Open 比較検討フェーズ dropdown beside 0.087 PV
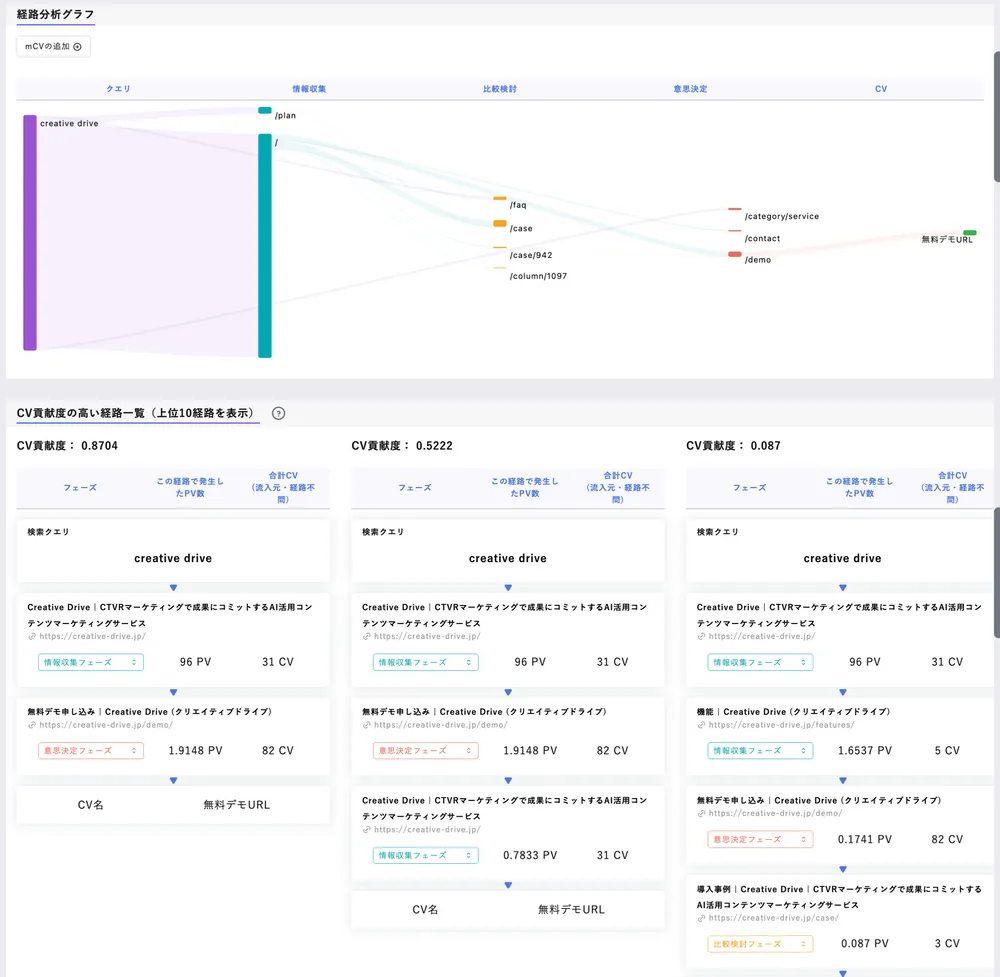1000x977 pixels. click(x=760, y=944)
